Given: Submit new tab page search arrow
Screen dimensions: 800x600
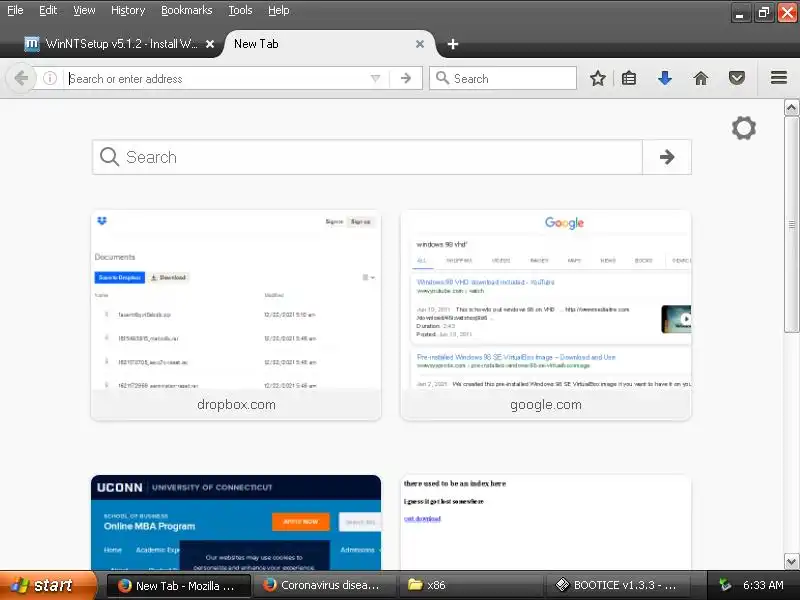Looking at the screenshot, I should coord(667,157).
